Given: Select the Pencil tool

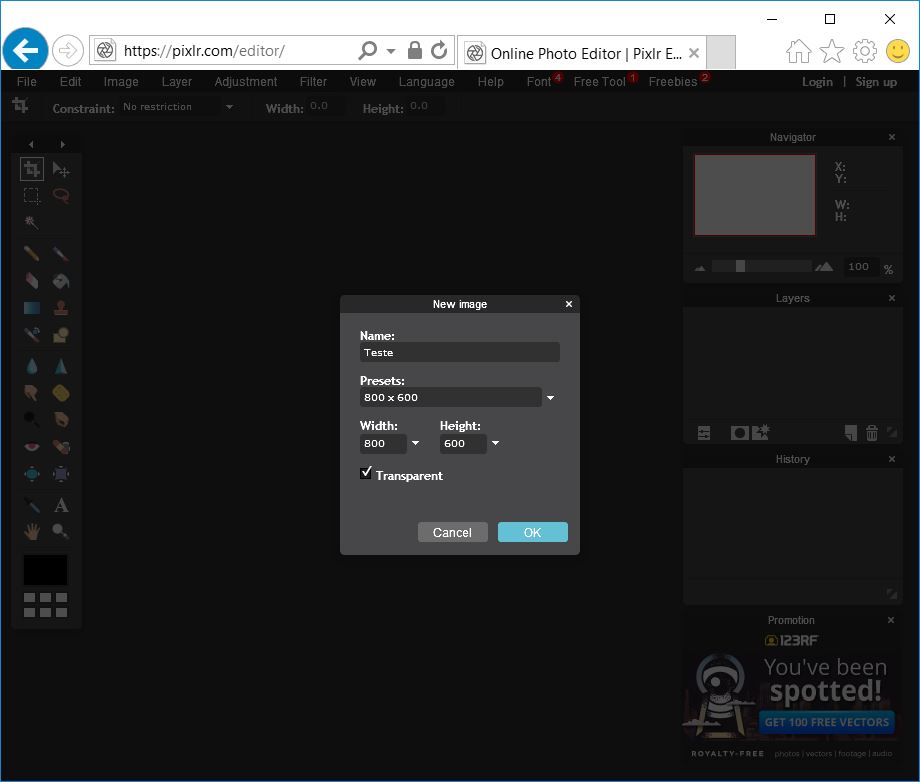Looking at the screenshot, I should click(32, 253).
